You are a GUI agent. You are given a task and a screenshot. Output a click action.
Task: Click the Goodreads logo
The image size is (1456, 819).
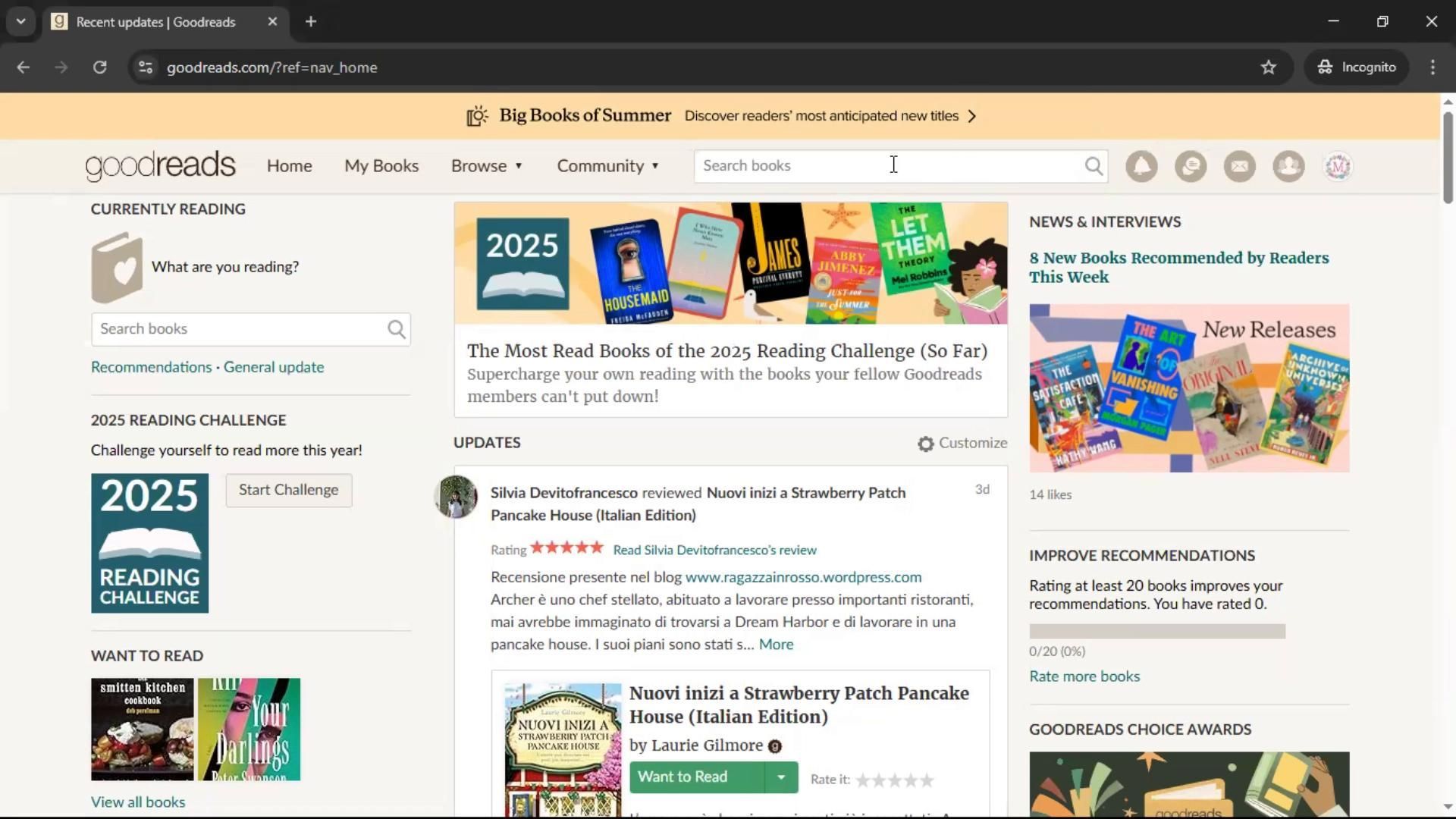point(160,166)
